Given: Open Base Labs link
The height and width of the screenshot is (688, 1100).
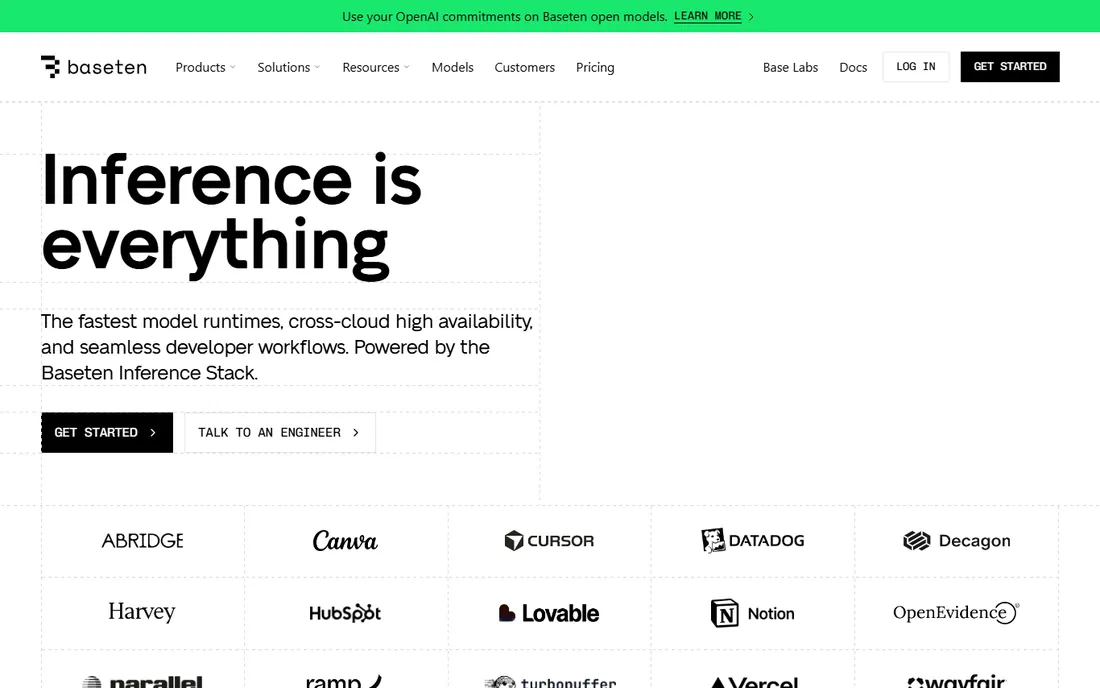Looking at the screenshot, I should 791,67.
